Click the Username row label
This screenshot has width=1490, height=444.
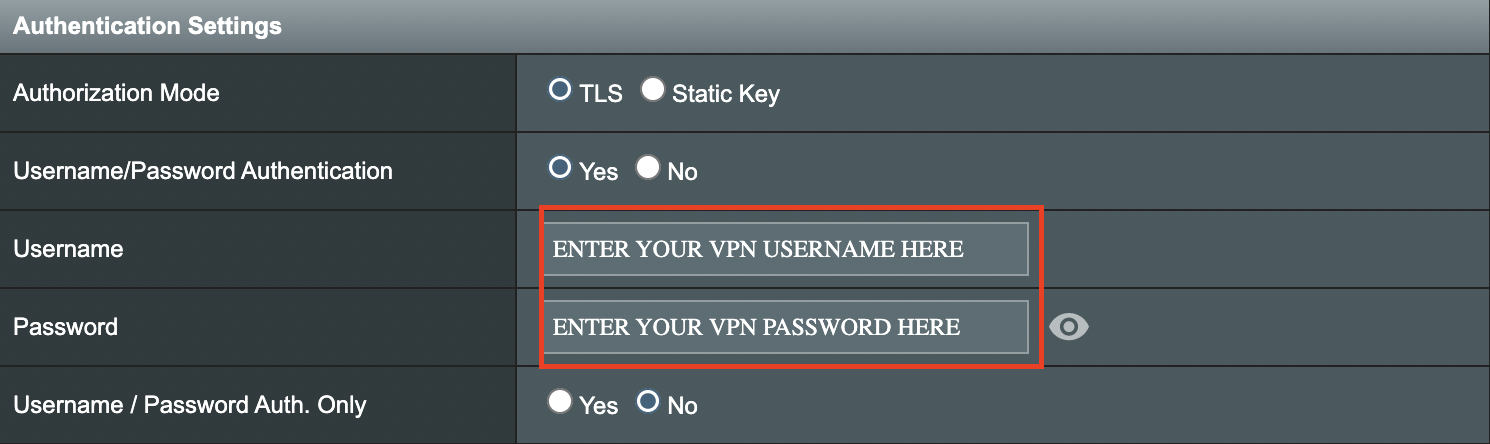tap(68, 249)
